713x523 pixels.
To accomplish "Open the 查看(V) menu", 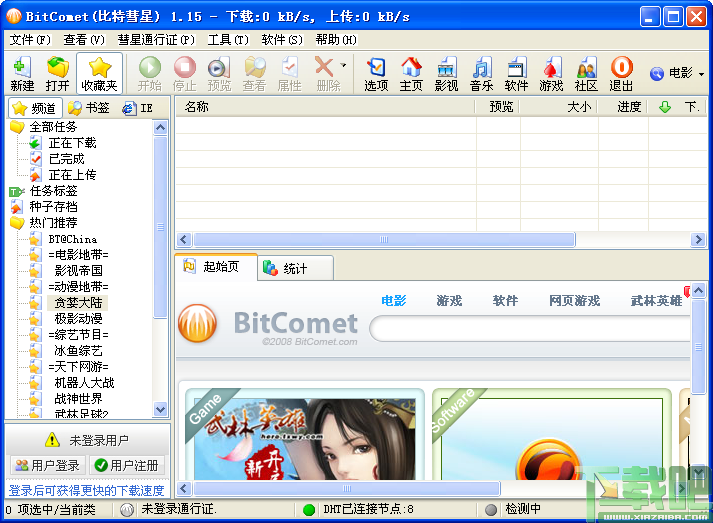I will click(84, 40).
